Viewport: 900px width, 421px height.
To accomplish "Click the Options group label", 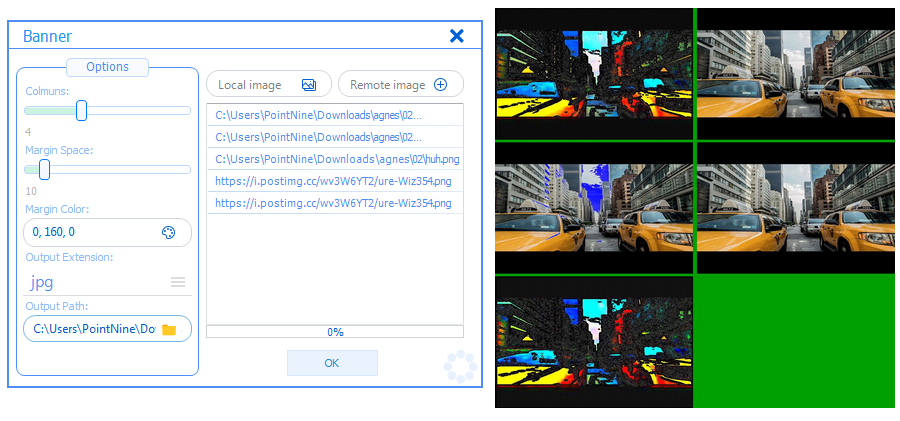I will [107, 67].
